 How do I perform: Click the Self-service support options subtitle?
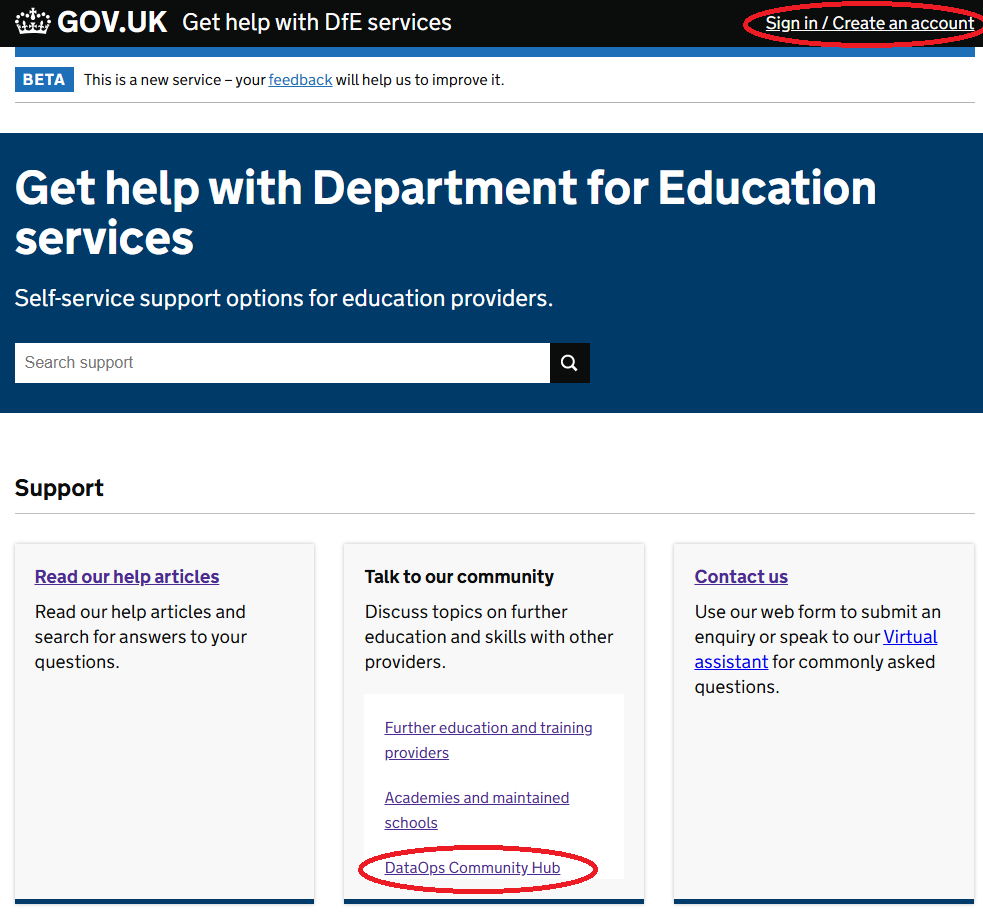coord(284,298)
